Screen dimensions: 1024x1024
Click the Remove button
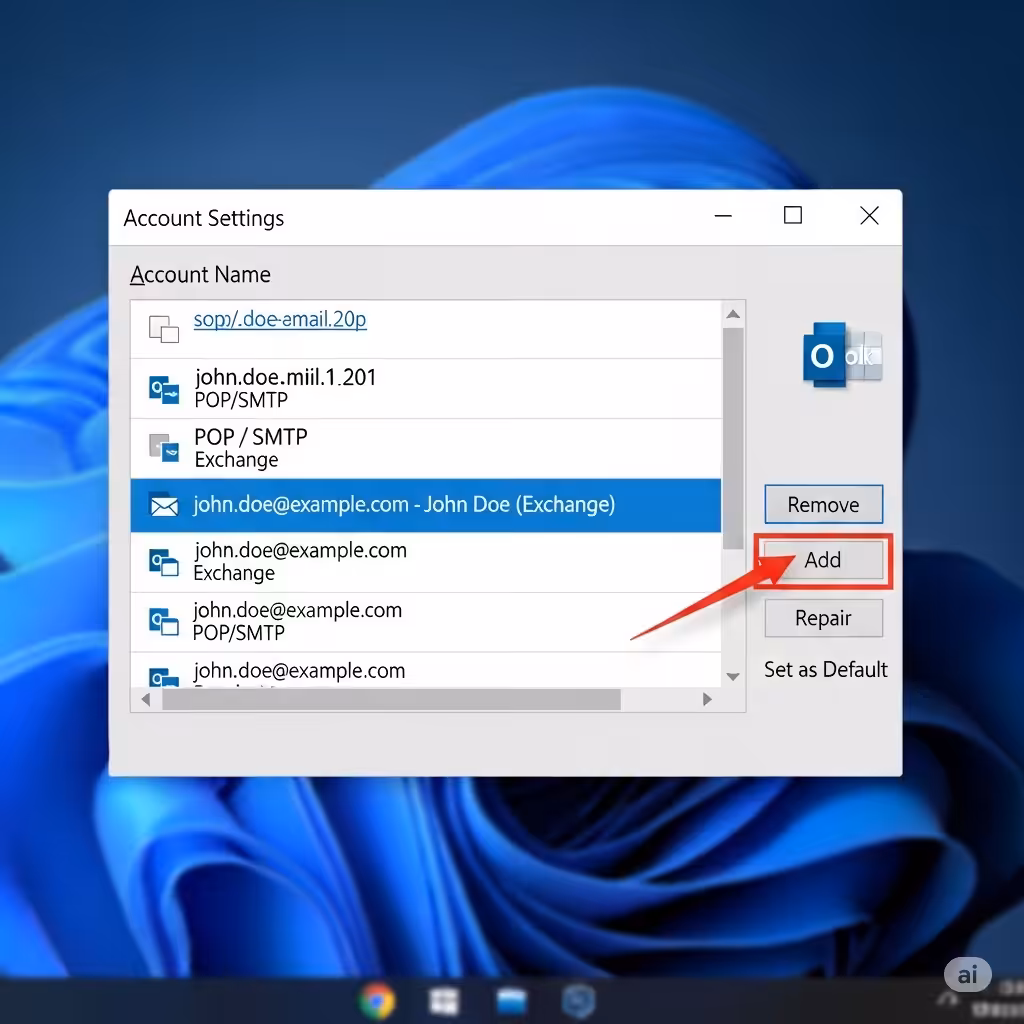823,504
